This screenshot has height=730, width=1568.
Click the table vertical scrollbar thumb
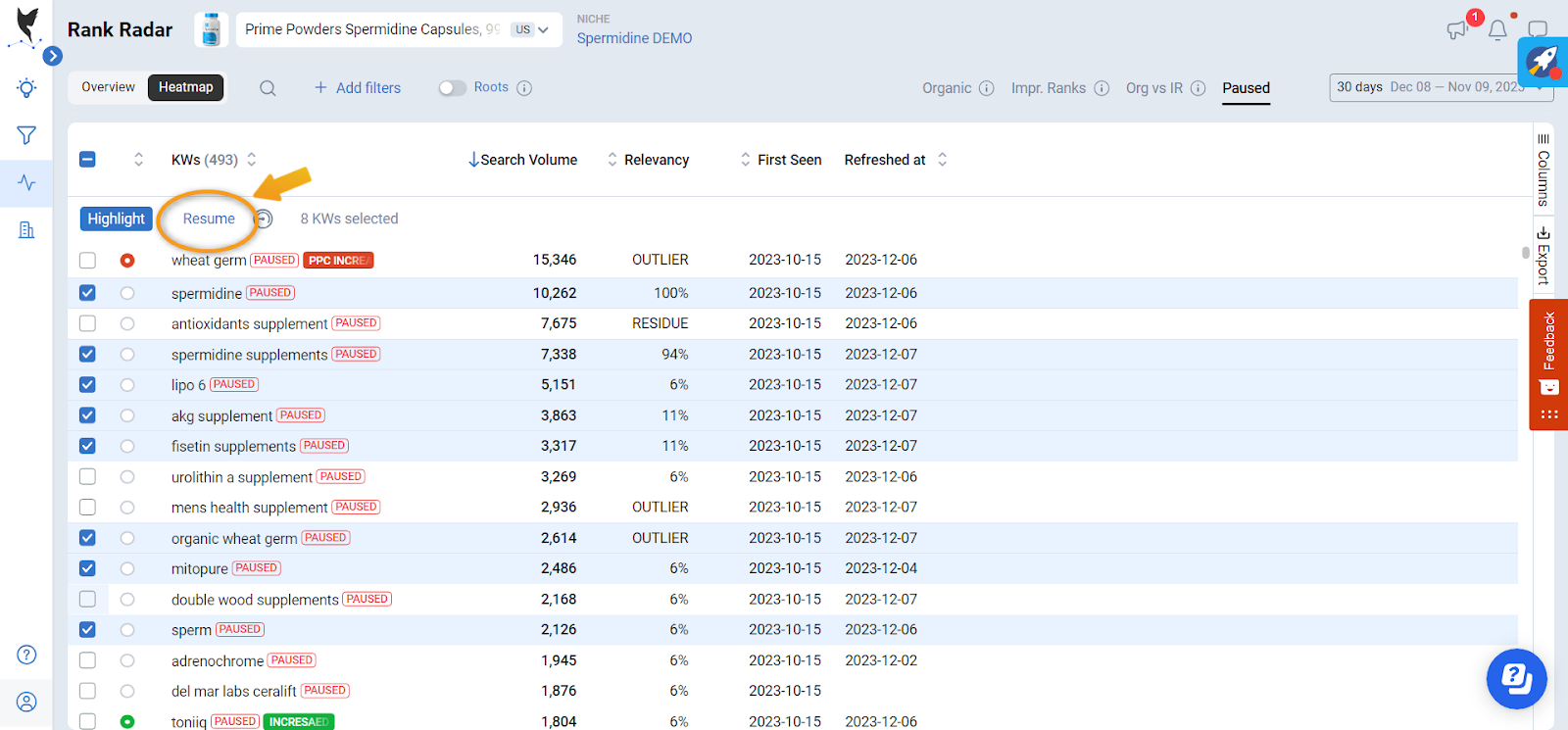(1525, 253)
